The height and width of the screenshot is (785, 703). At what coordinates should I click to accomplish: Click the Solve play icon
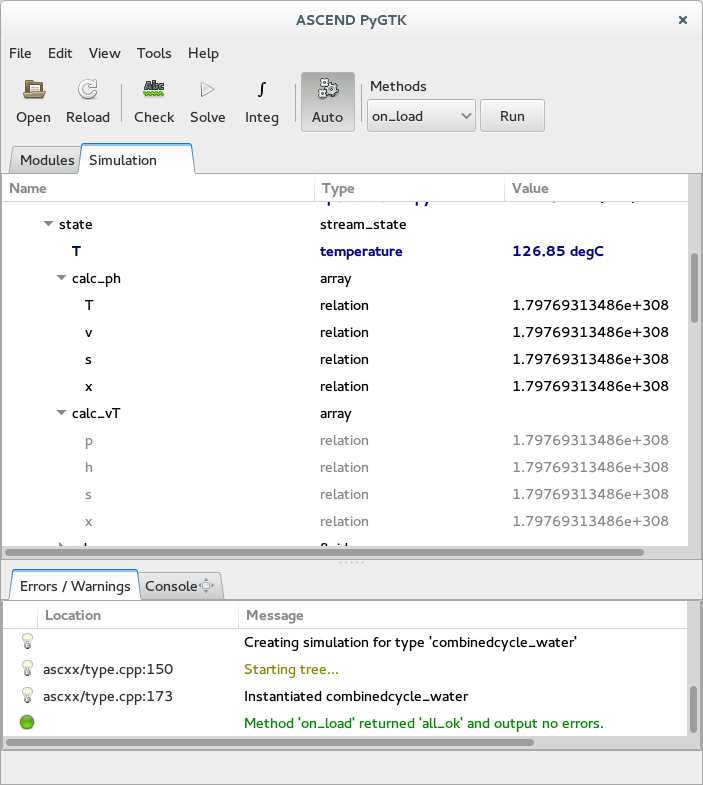(207, 90)
